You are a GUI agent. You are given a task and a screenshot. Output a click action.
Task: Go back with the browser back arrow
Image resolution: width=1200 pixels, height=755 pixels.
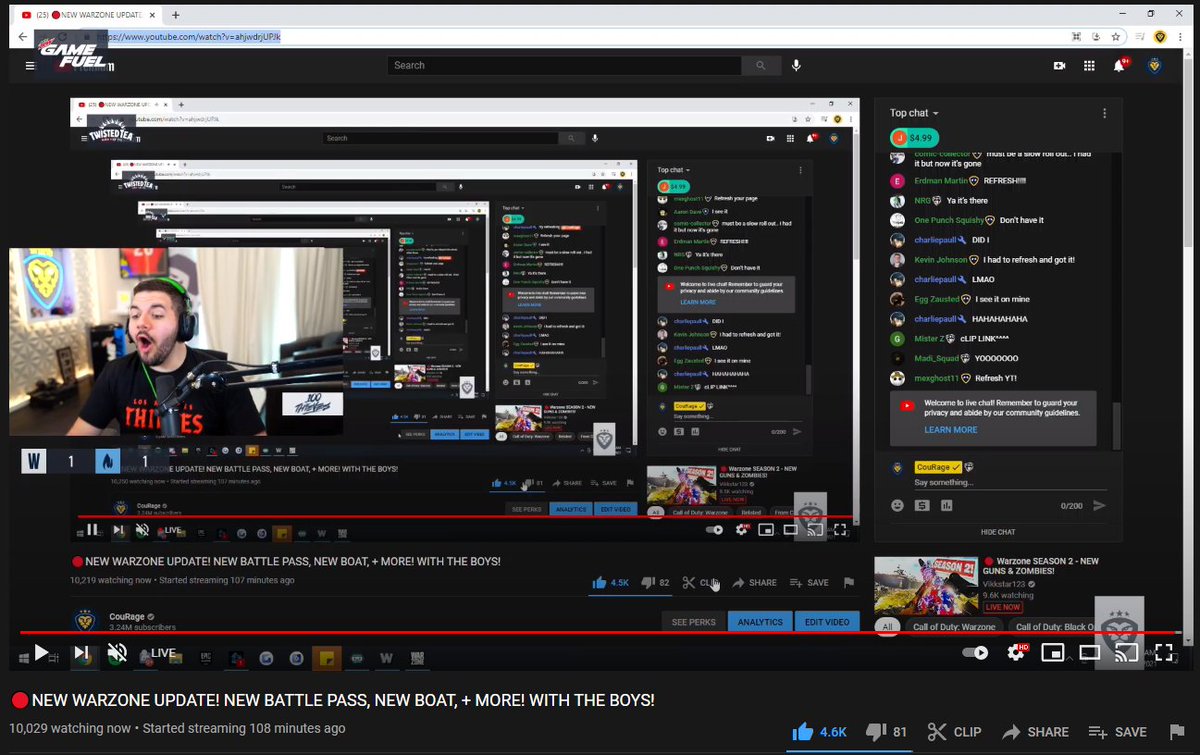[x=23, y=36]
